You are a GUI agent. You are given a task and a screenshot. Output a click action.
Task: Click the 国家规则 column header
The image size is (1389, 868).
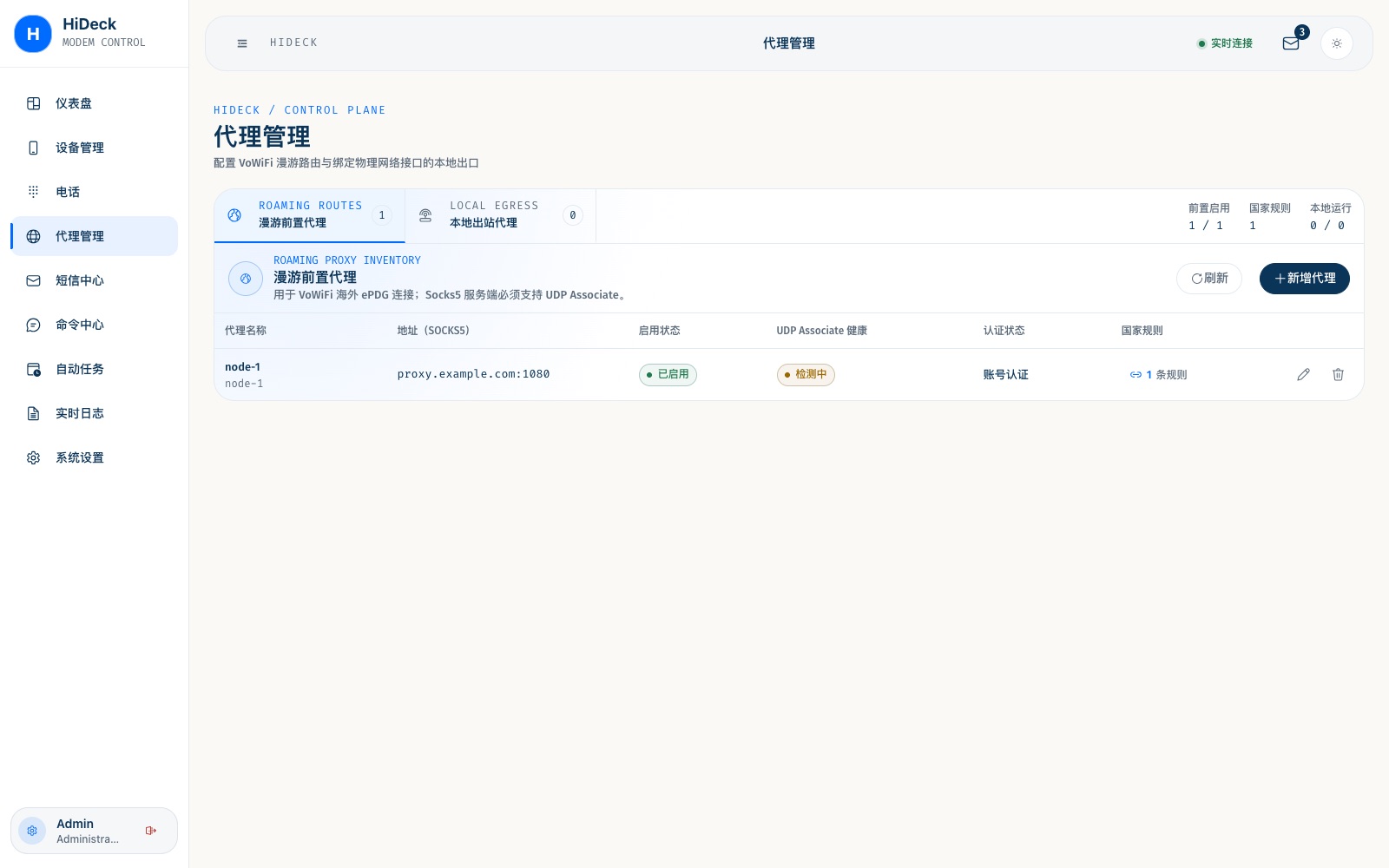[1142, 331]
